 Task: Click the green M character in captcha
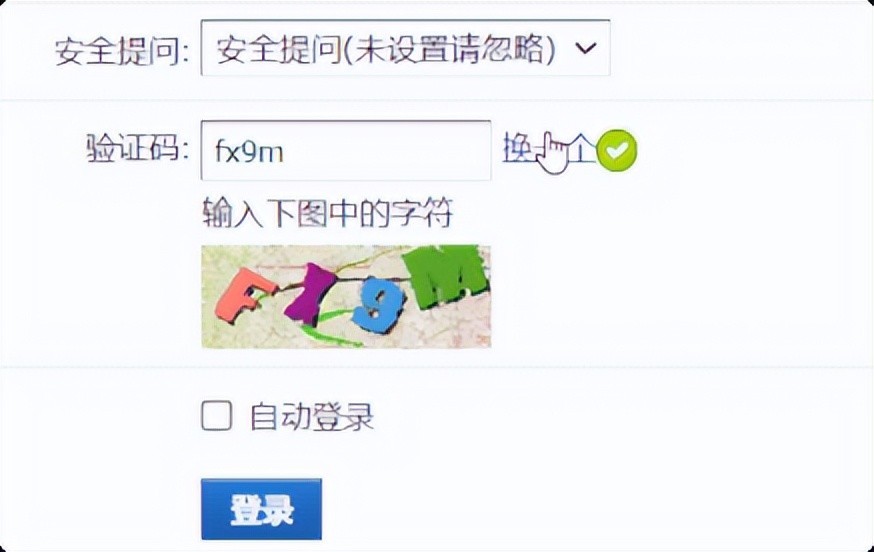[445, 277]
